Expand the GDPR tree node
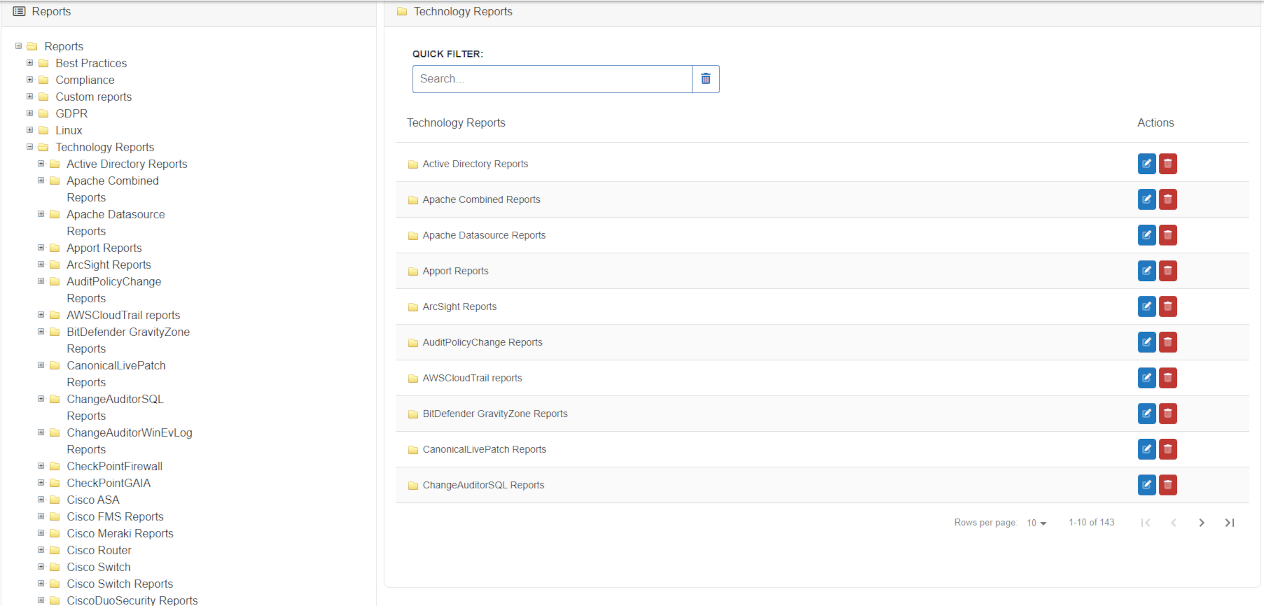Screen dimensions: 1264x606 point(30,113)
